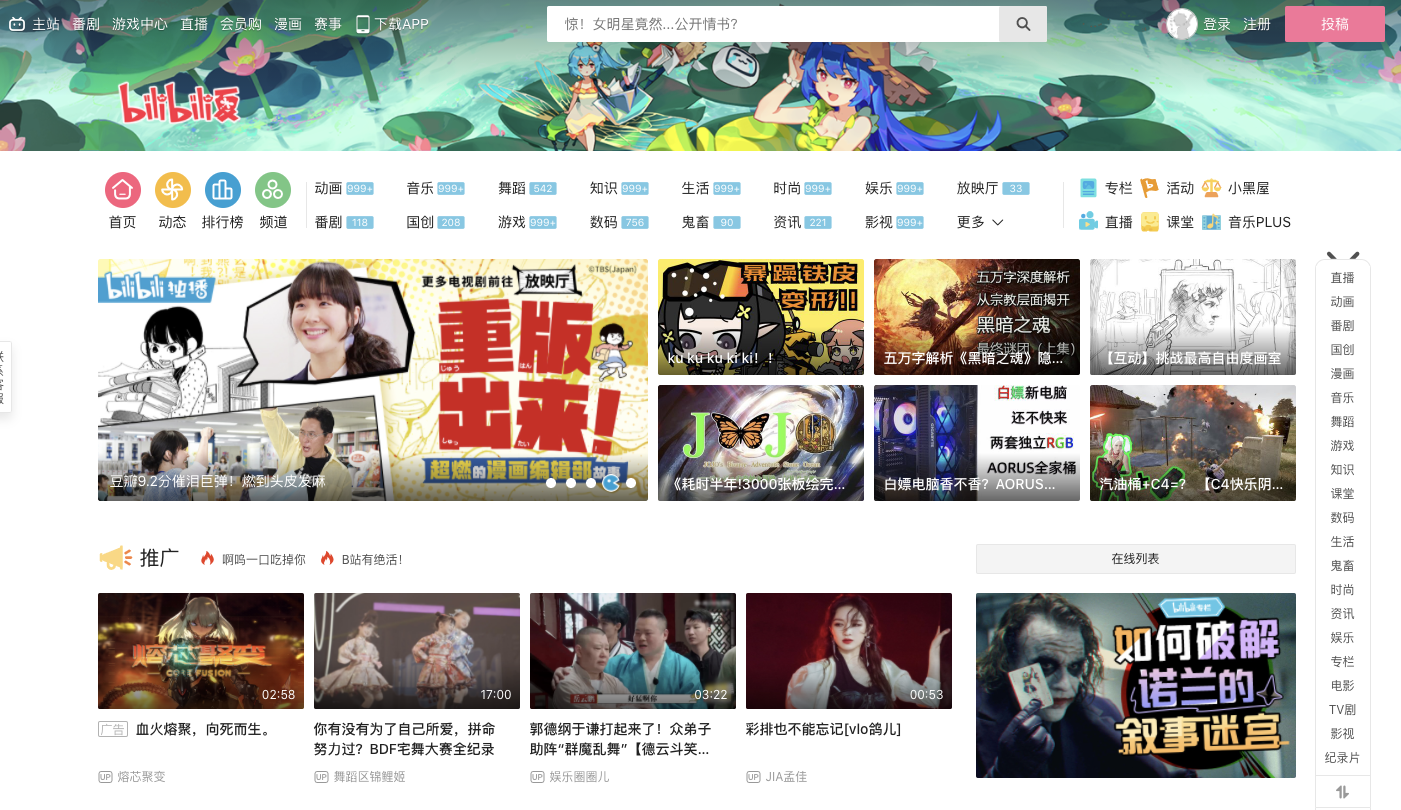This screenshot has width=1401, height=810.
Task: Open 游戏中心 in top navigation
Action: click(x=140, y=24)
